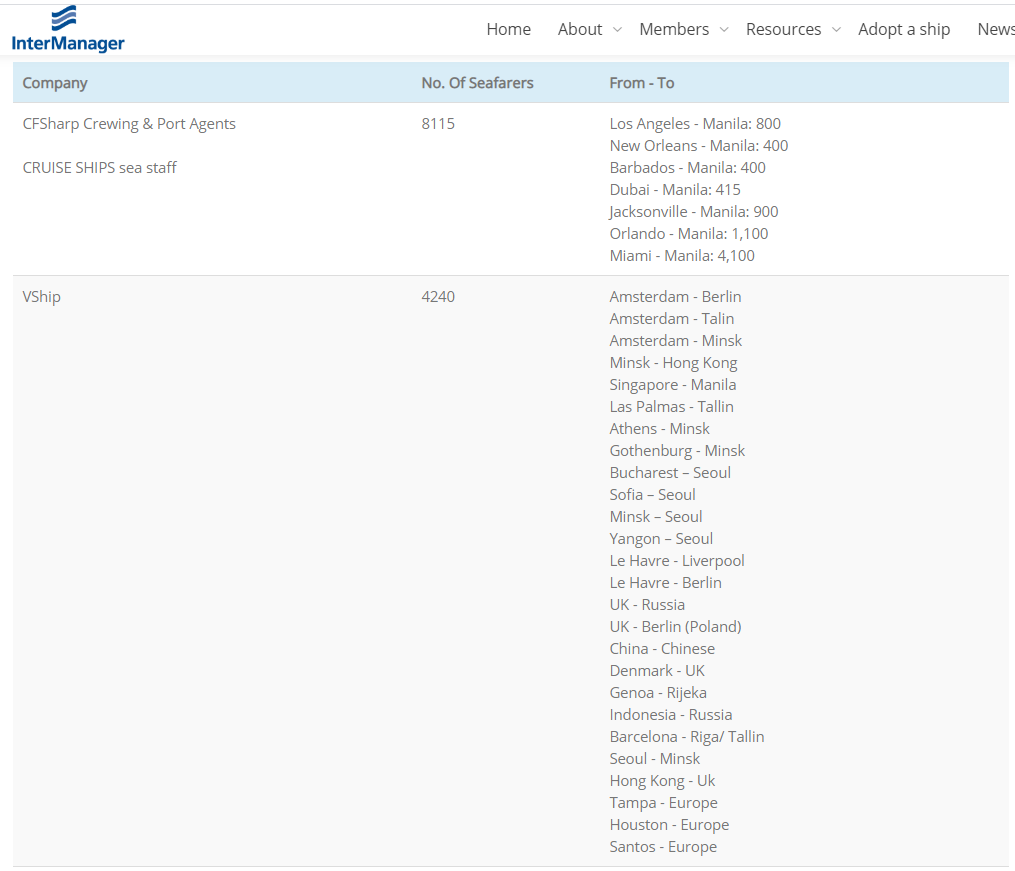The image size is (1015, 871).
Task: Go to Adopt a ship page
Action: tap(904, 29)
